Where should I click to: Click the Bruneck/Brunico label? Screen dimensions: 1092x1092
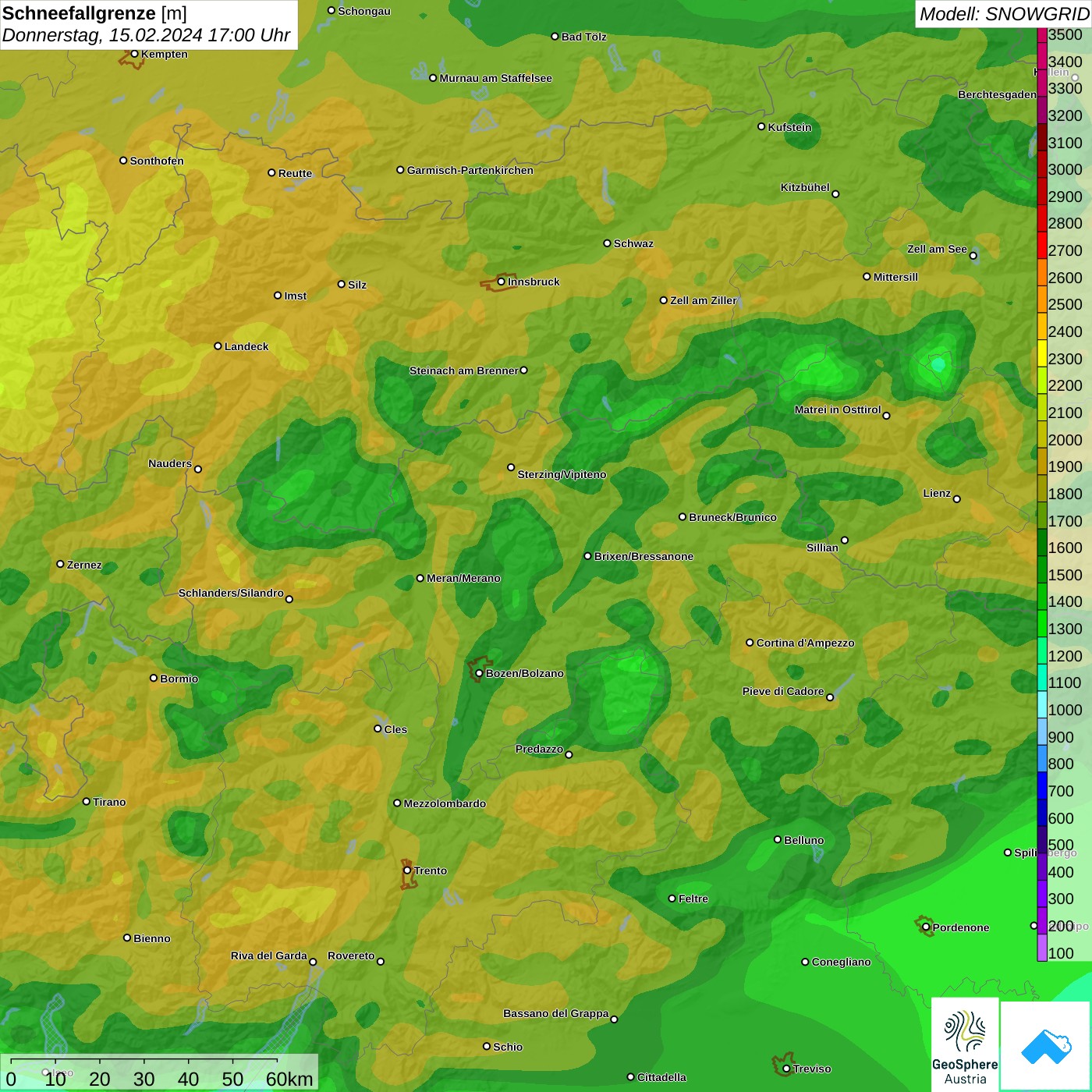tap(732, 517)
